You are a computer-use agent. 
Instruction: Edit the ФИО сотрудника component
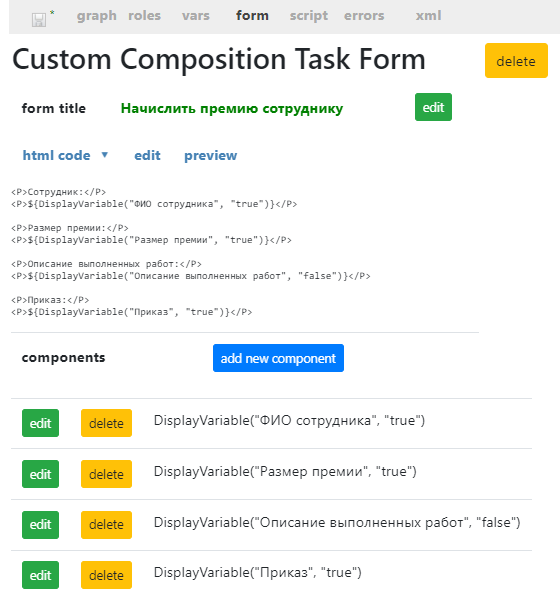tap(40, 423)
